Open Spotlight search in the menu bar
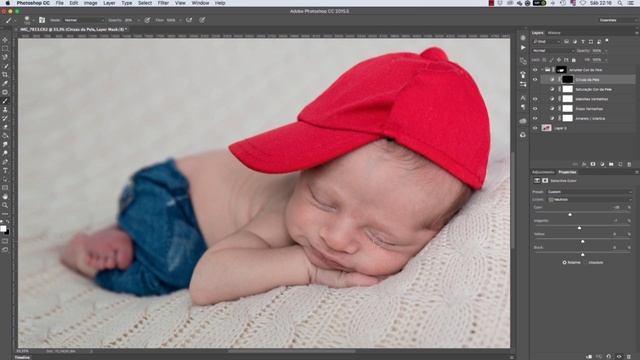This screenshot has width=640, height=360. coord(620,3)
